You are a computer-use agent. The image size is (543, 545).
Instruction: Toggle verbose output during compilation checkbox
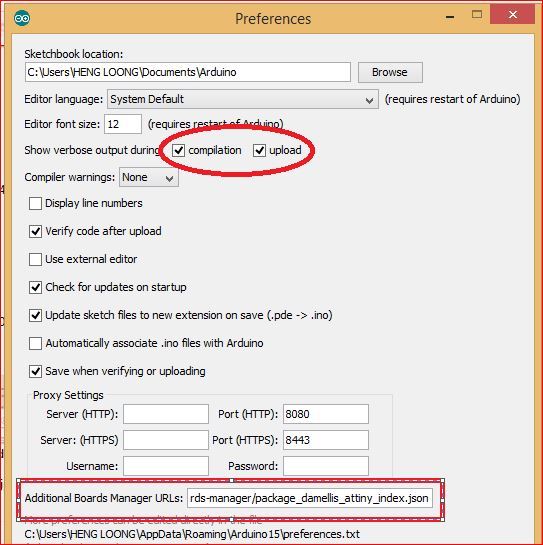tap(179, 151)
